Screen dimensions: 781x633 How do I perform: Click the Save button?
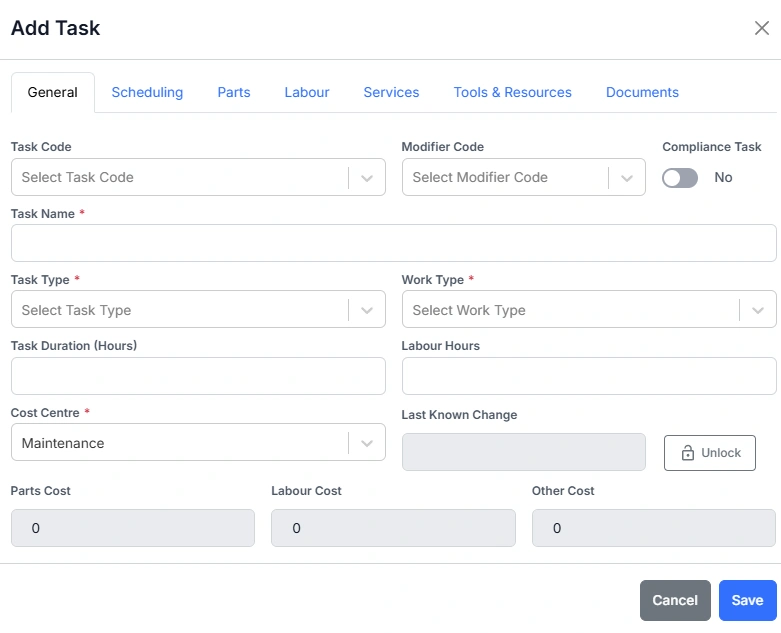[747, 600]
